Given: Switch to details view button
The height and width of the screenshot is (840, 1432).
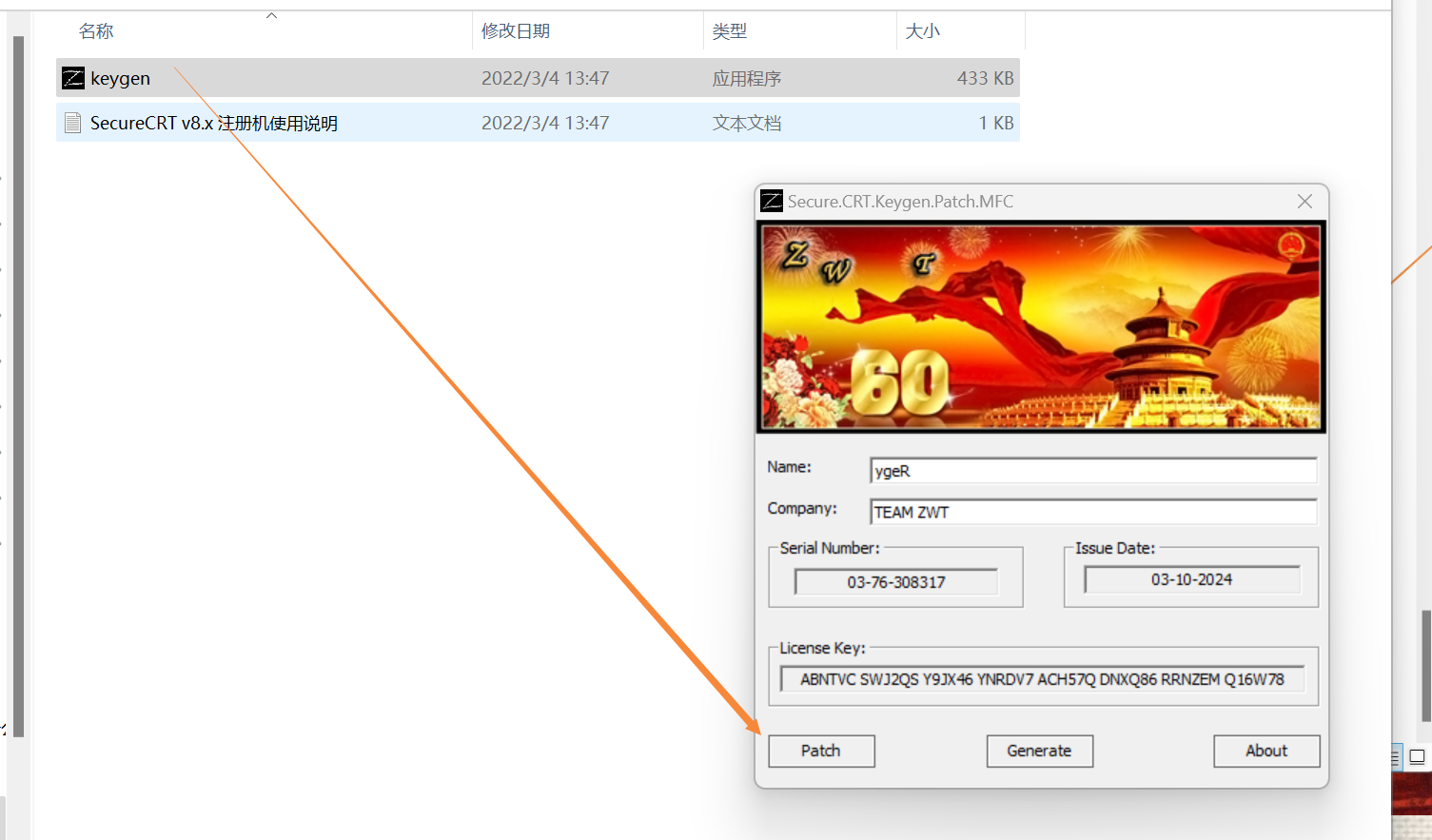Looking at the screenshot, I should click(1396, 757).
